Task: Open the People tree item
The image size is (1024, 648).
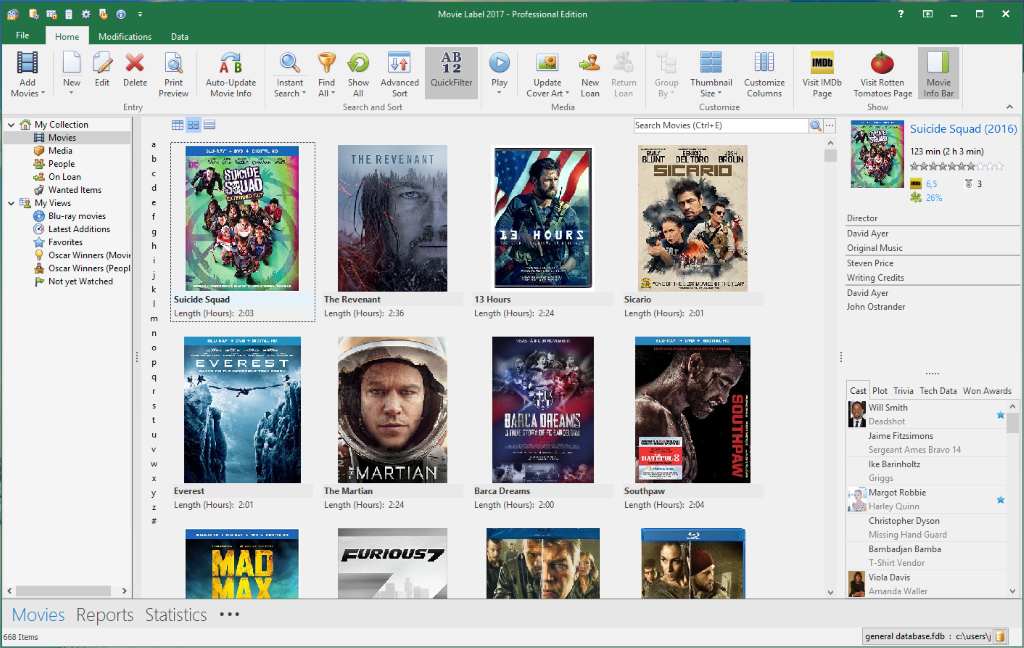Action: click(61, 163)
